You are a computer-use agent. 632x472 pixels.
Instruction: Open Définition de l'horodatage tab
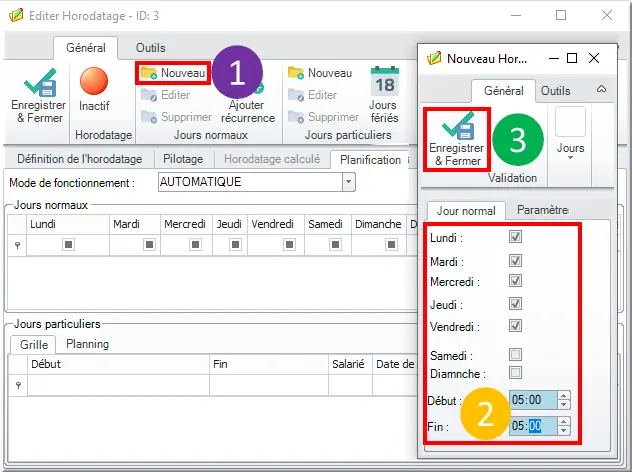point(79,159)
